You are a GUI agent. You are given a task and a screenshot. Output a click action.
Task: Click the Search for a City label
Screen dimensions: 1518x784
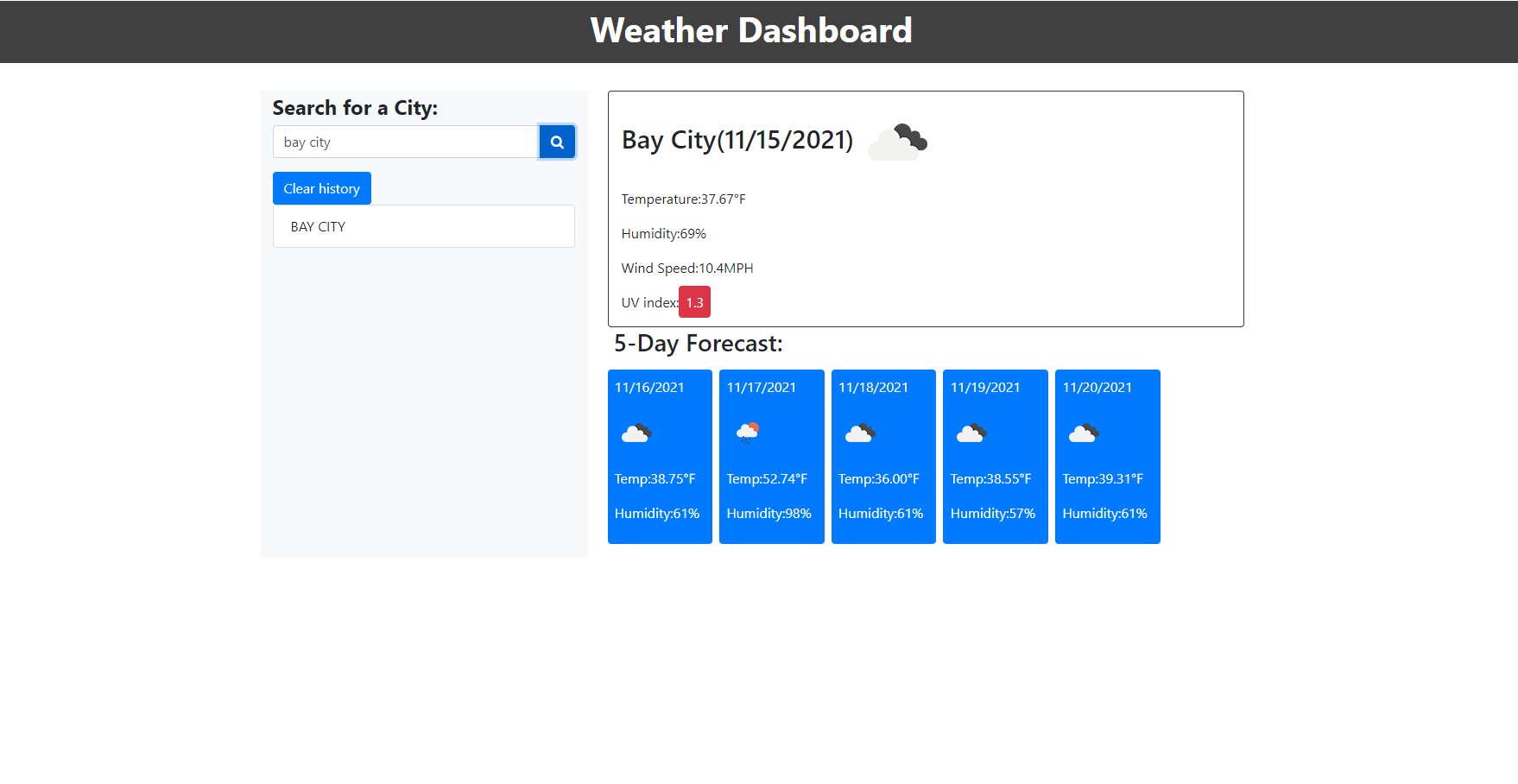point(355,107)
